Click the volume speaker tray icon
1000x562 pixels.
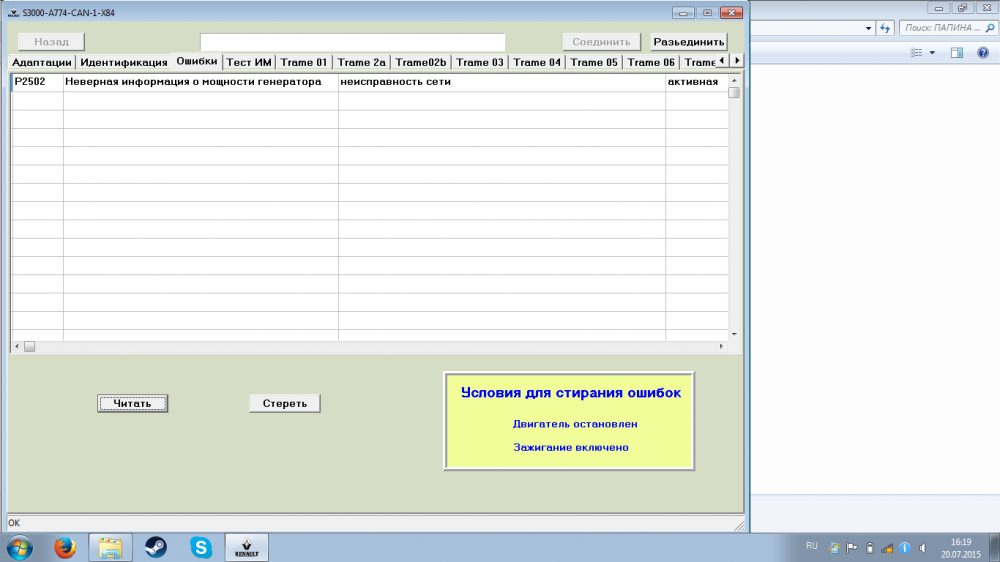[922, 548]
